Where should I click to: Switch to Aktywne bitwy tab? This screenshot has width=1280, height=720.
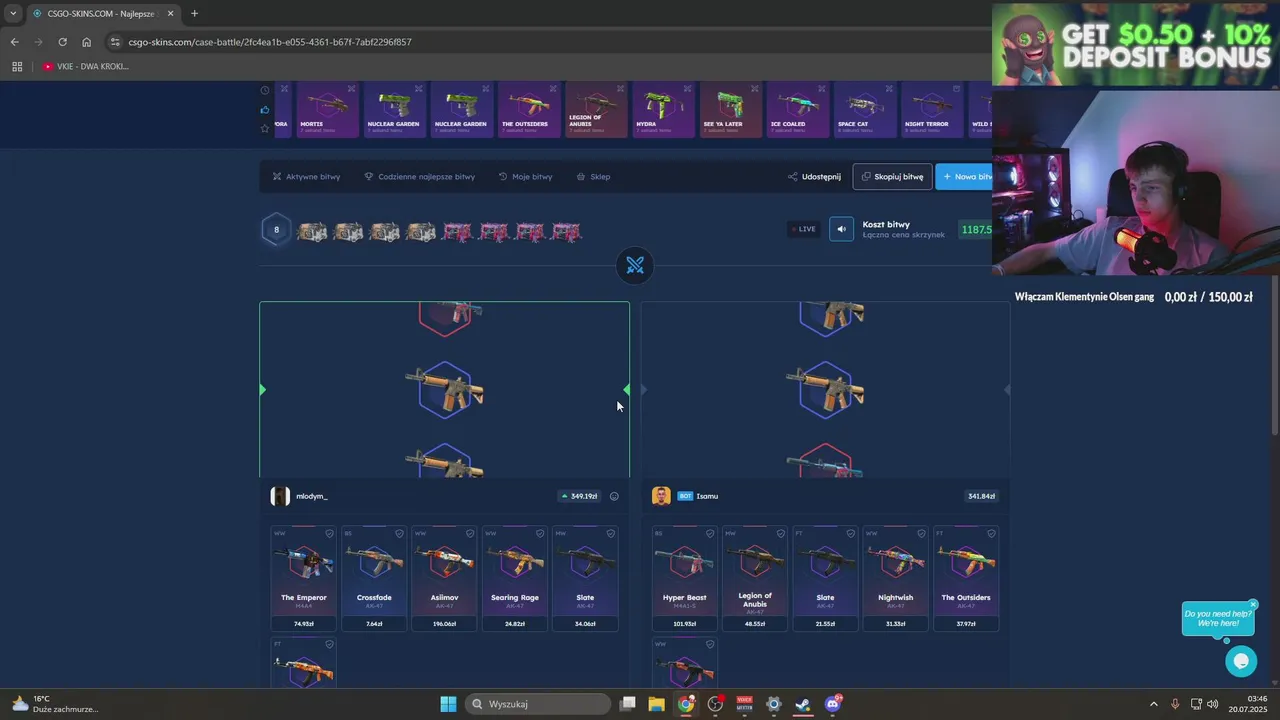(x=306, y=177)
